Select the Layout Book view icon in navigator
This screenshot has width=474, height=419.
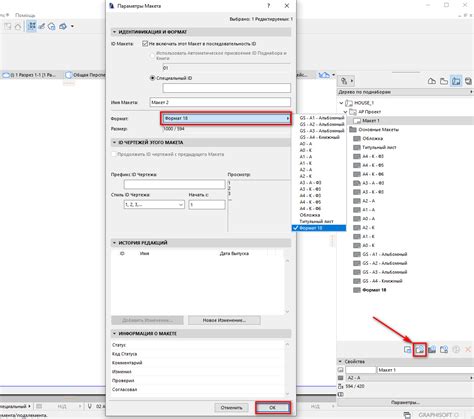coord(456,81)
